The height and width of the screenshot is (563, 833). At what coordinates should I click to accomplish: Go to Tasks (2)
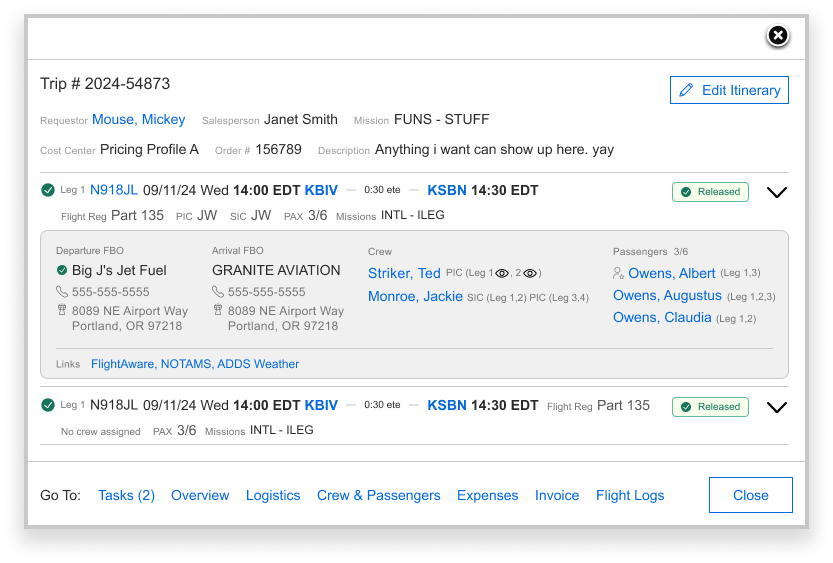coord(126,495)
